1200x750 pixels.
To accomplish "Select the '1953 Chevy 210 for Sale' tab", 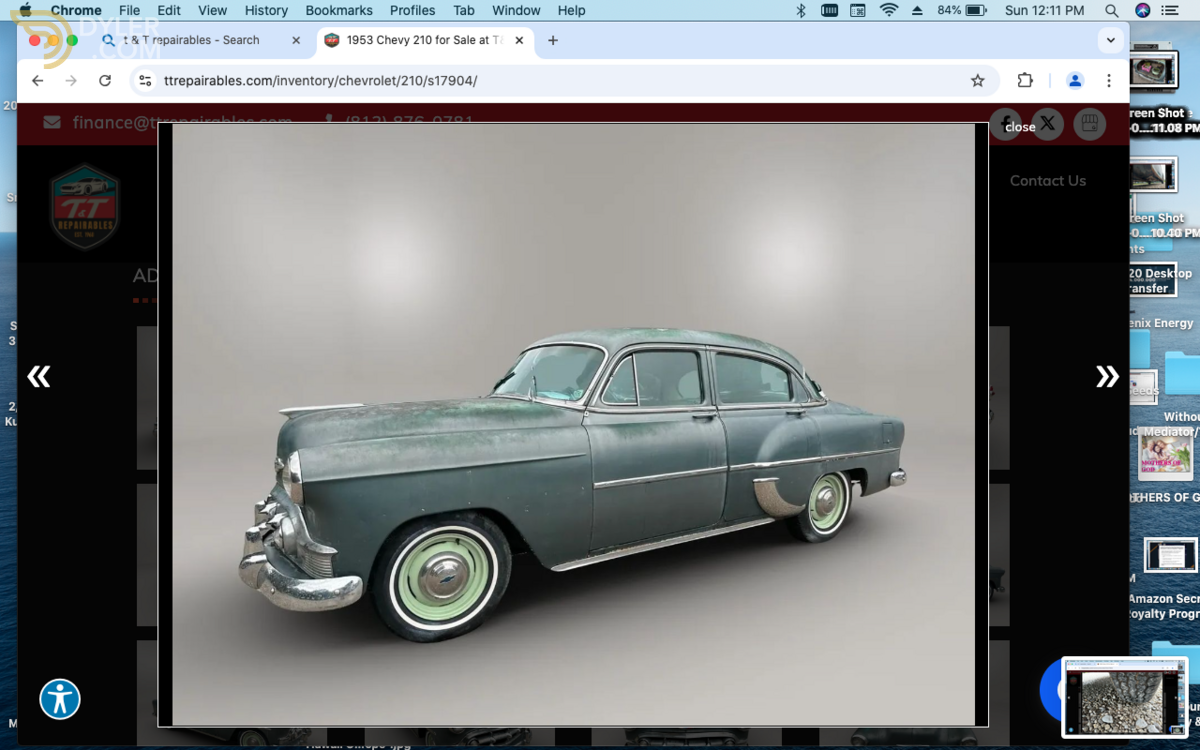I will tap(423, 40).
